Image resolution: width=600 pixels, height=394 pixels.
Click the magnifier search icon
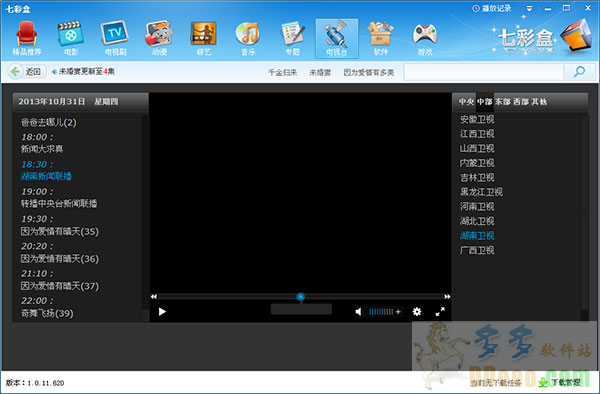coord(579,72)
